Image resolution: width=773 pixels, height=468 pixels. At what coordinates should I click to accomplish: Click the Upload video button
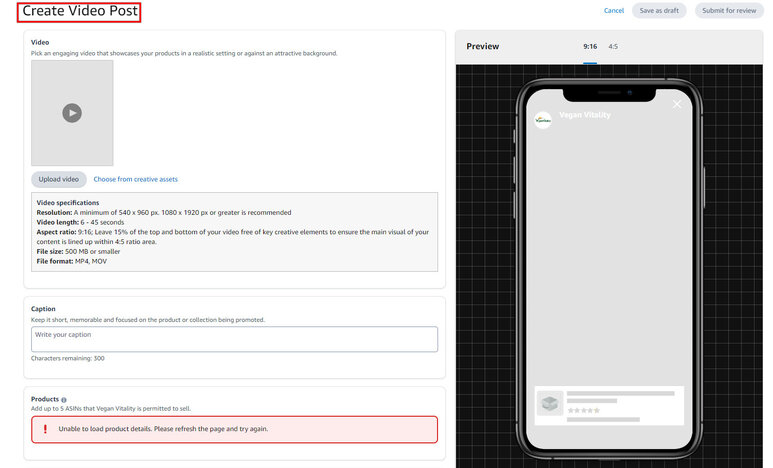59,179
